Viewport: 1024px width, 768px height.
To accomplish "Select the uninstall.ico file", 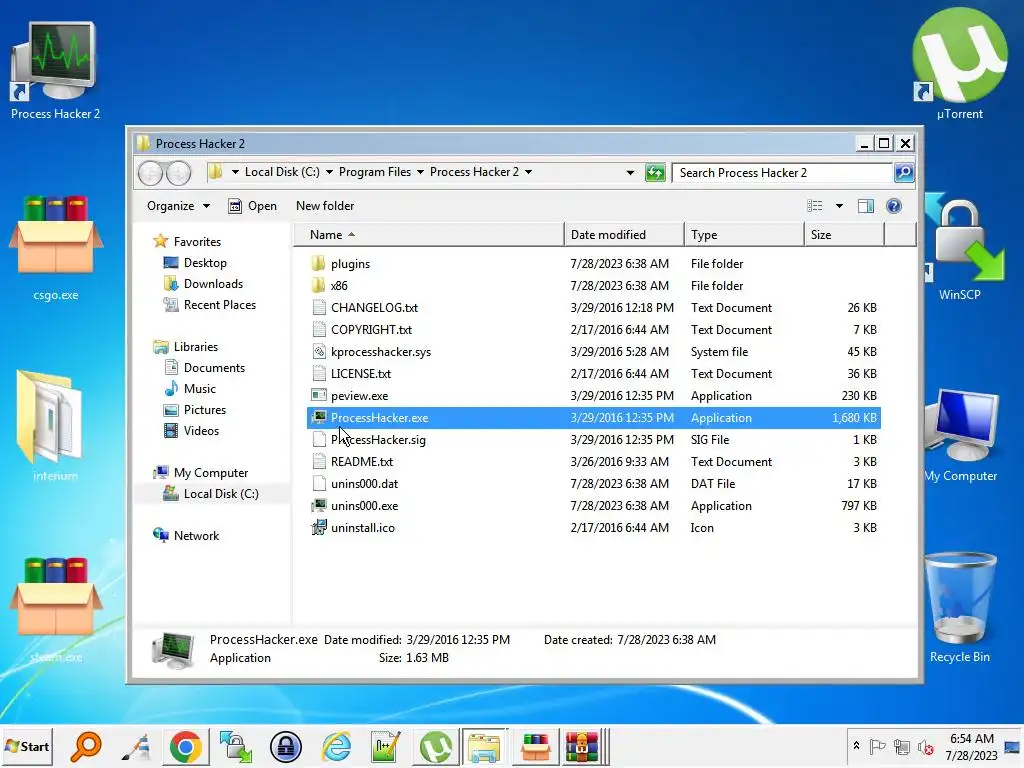I will (x=594, y=528).
